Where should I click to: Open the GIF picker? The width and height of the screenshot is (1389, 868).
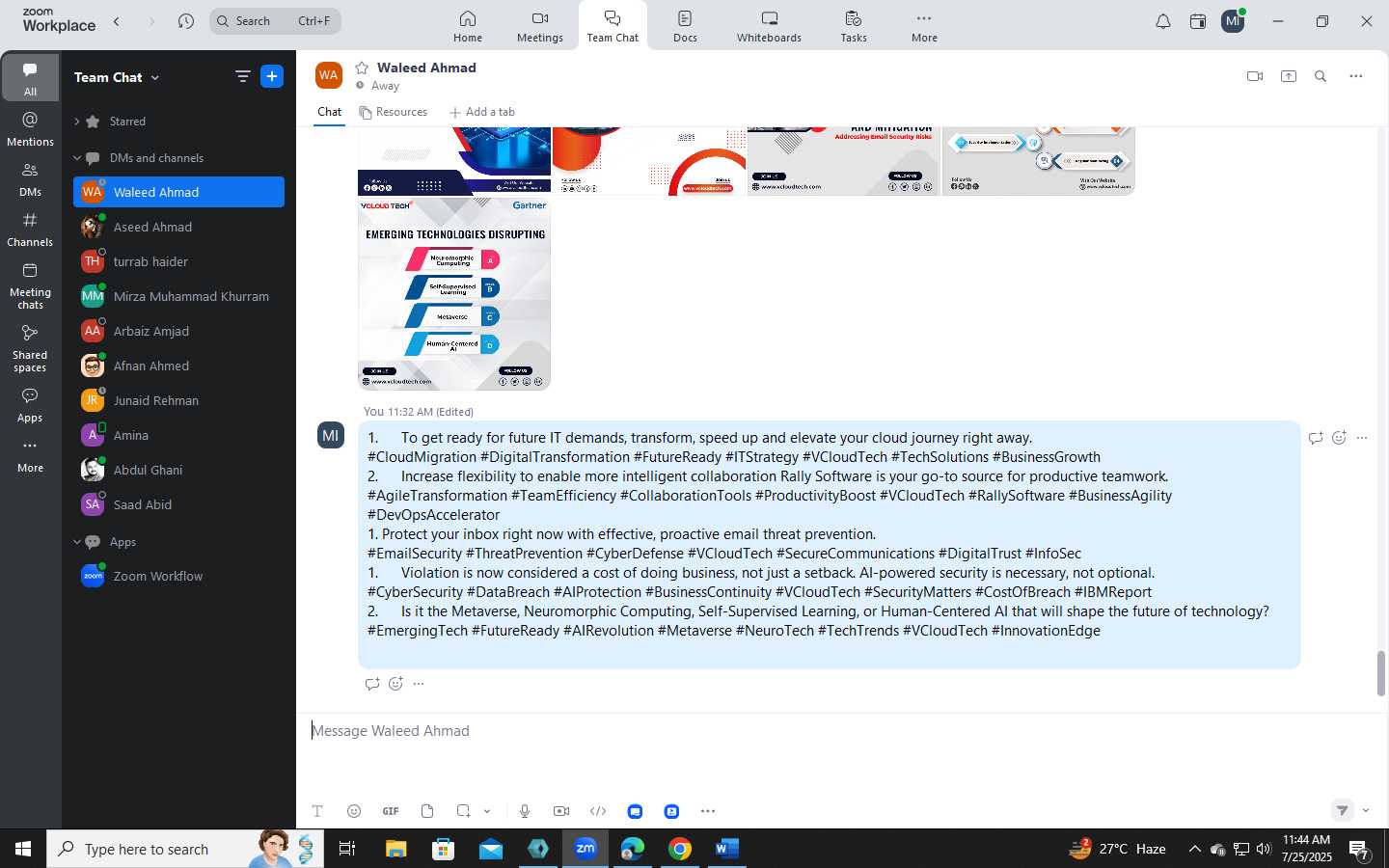click(391, 811)
